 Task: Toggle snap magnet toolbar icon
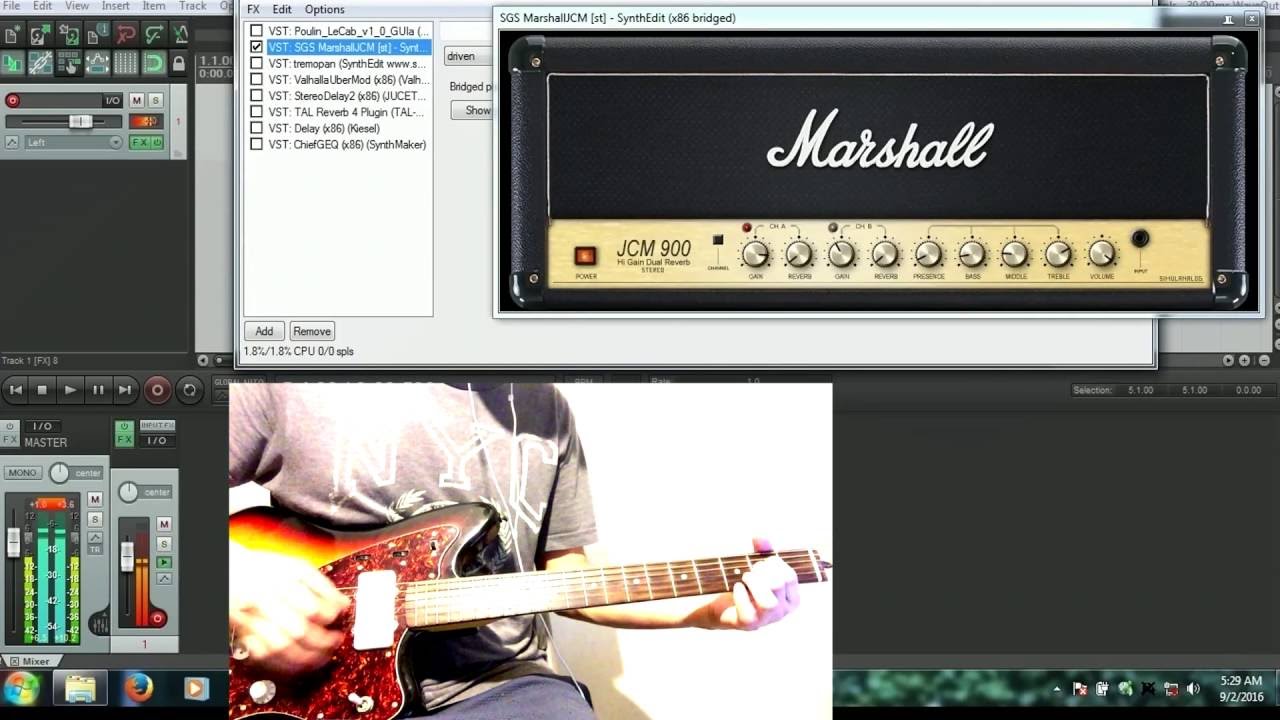pyautogui.click(x=153, y=63)
